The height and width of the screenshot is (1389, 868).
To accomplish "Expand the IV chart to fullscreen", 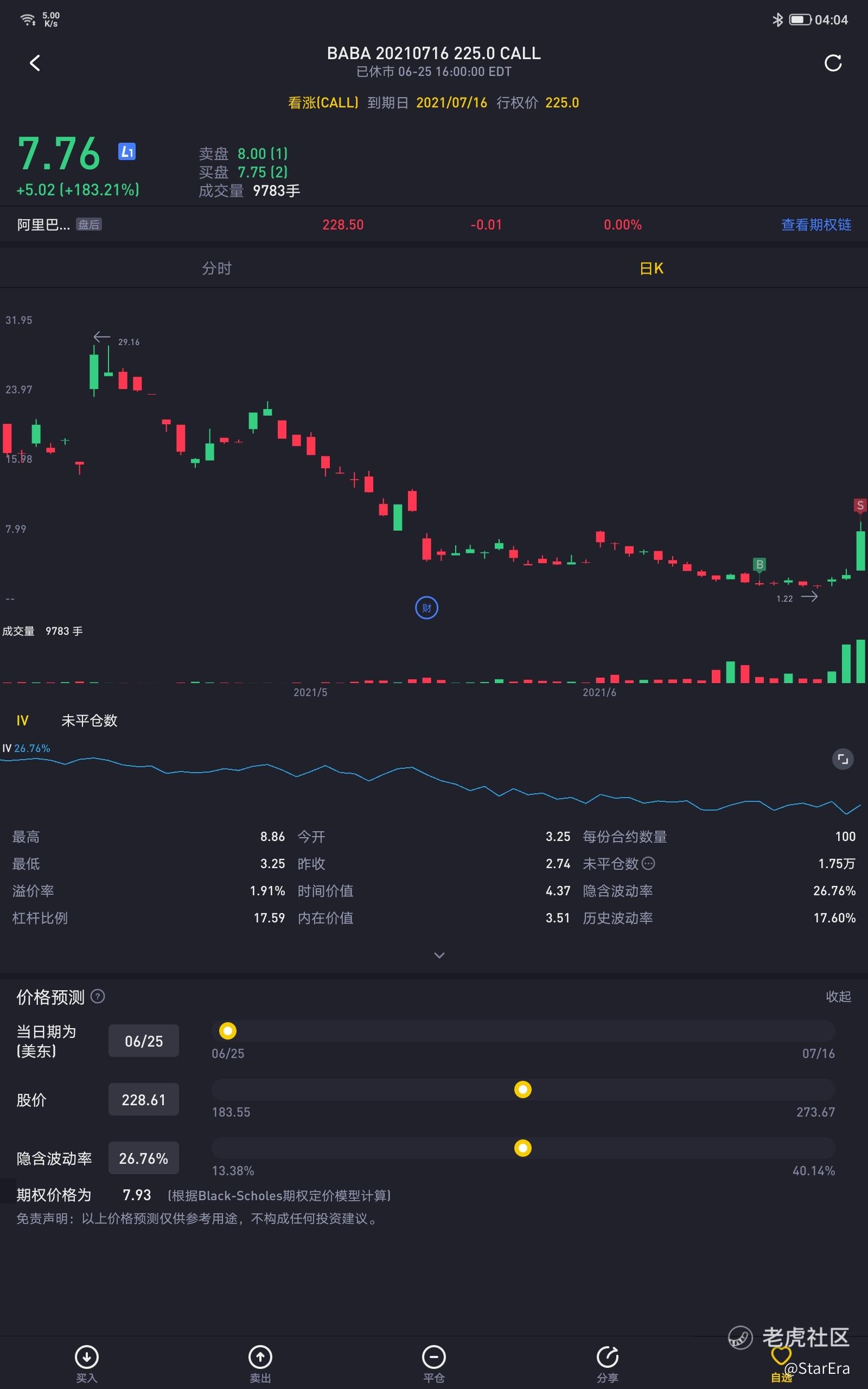I will (x=843, y=759).
